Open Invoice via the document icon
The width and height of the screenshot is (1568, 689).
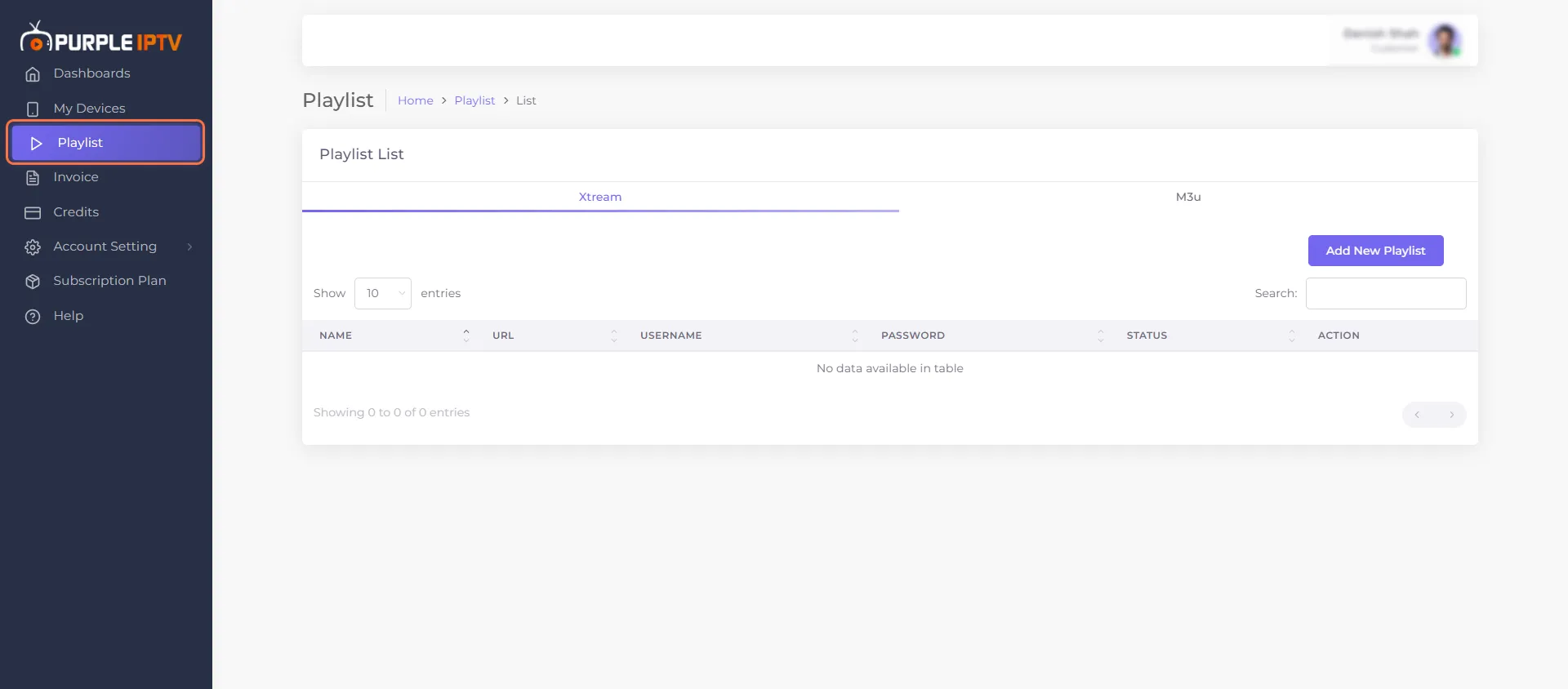(x=33, y=178)
